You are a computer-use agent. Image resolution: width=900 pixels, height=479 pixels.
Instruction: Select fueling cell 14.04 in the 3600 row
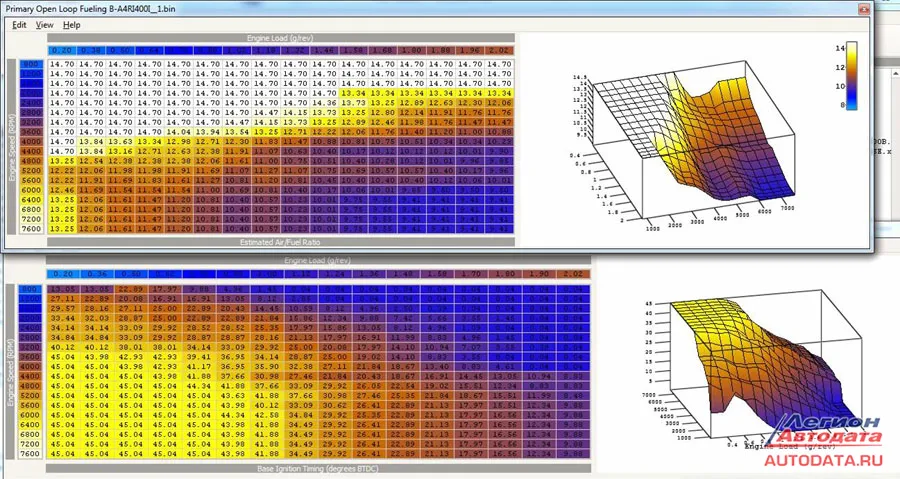click(x=178, y=131)
